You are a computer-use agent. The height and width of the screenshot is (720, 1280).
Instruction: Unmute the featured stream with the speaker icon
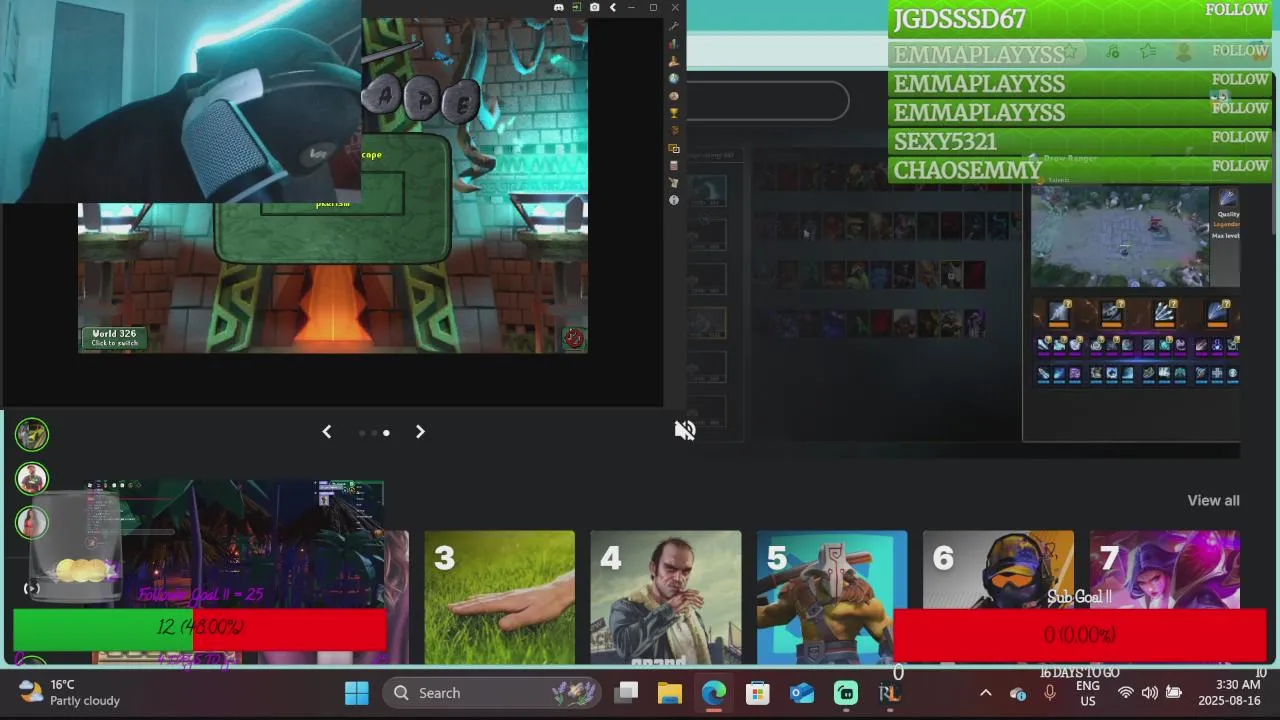click(x=685, y=430)
